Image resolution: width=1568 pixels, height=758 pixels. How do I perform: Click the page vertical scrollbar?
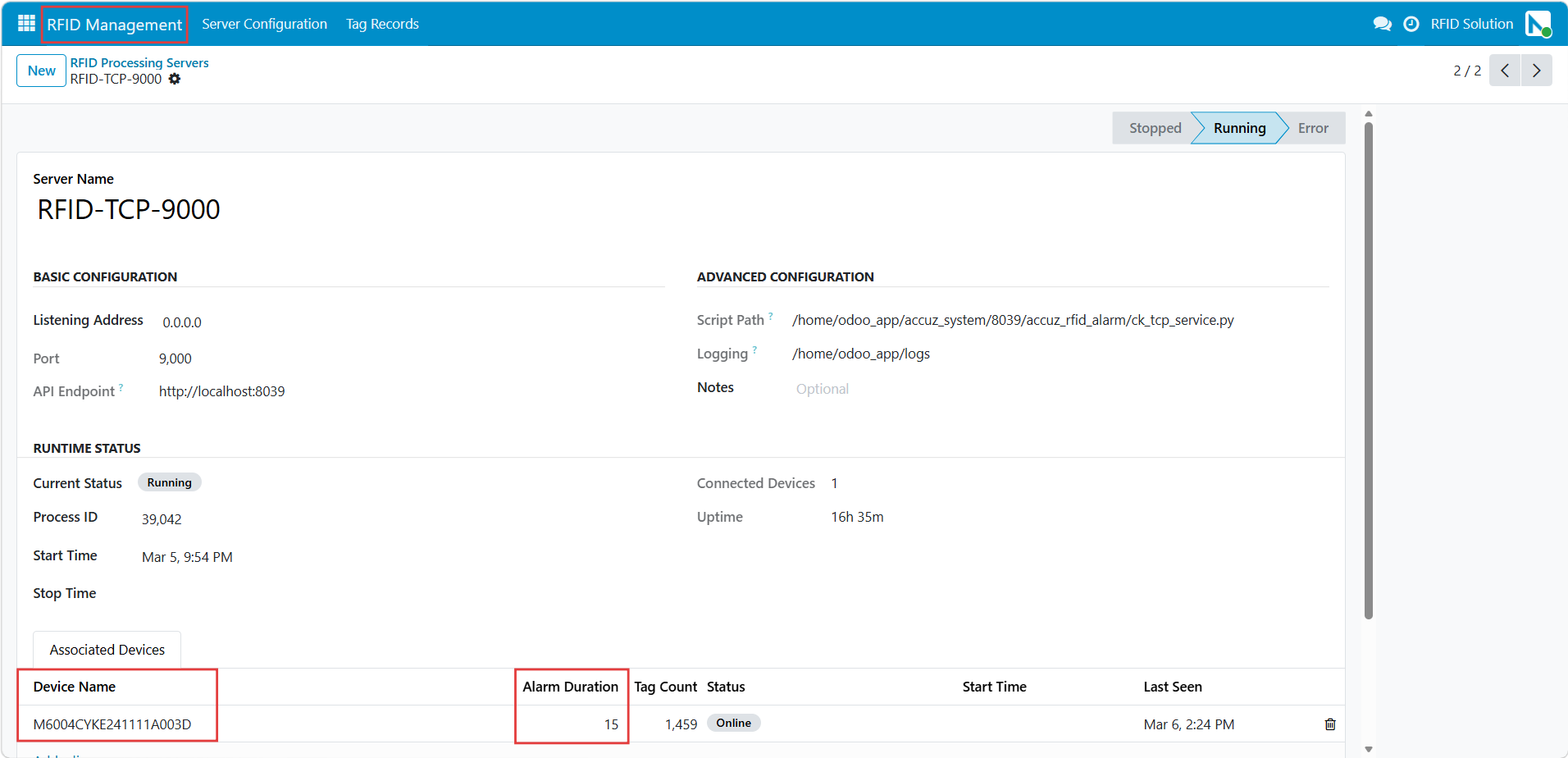pos(1368,369)
